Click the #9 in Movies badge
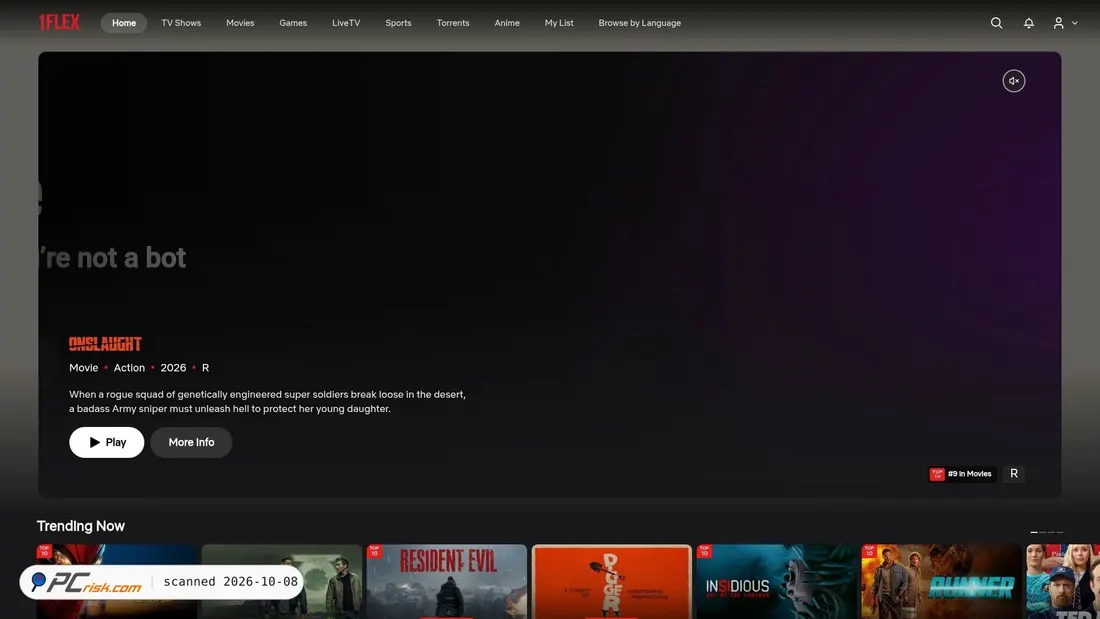Viewport: 1100px width, 619px height. pos(961,474)
